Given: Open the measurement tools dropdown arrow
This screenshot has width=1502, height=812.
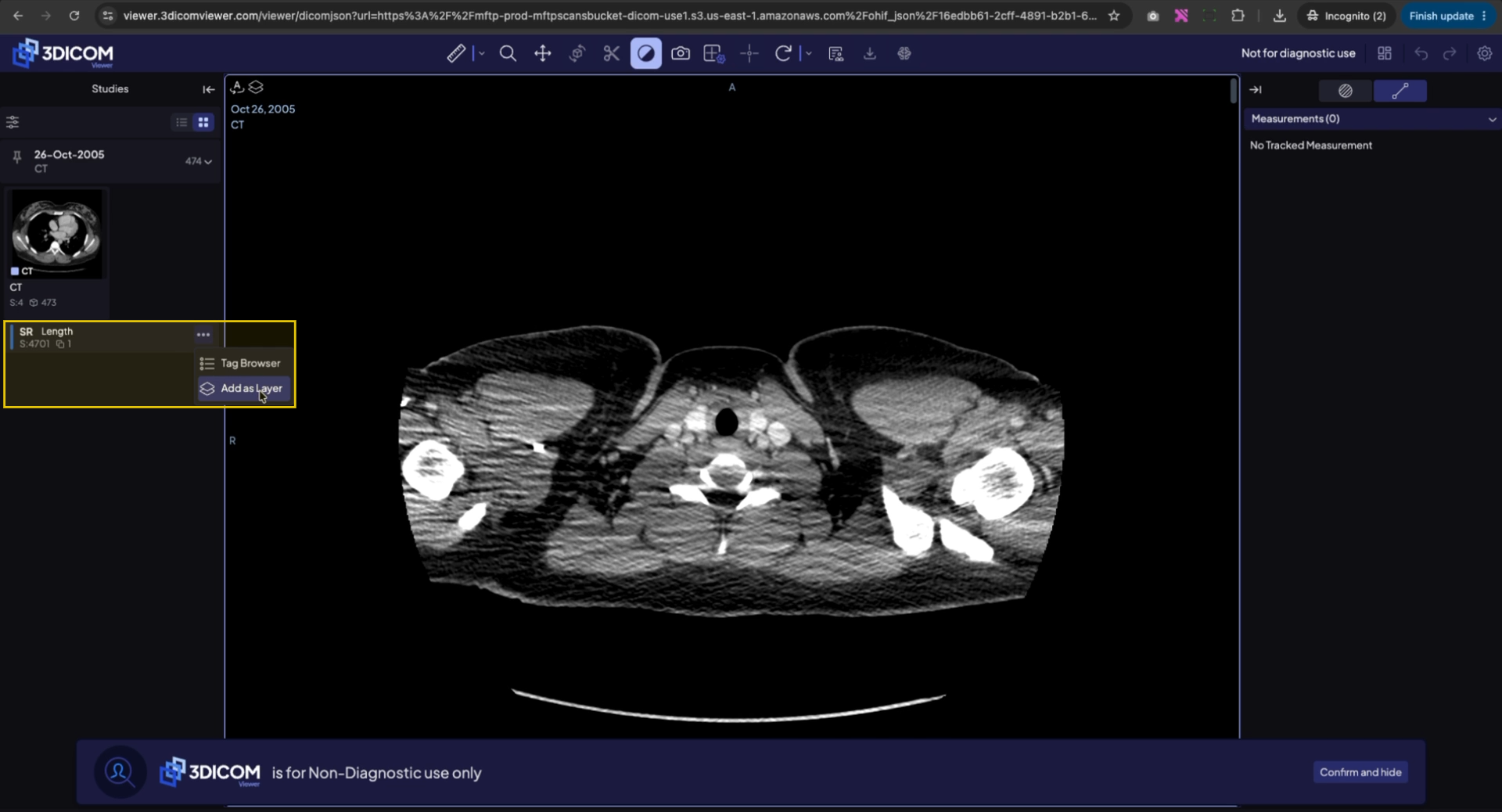Looking at the screenshot, I should (481, 53).
